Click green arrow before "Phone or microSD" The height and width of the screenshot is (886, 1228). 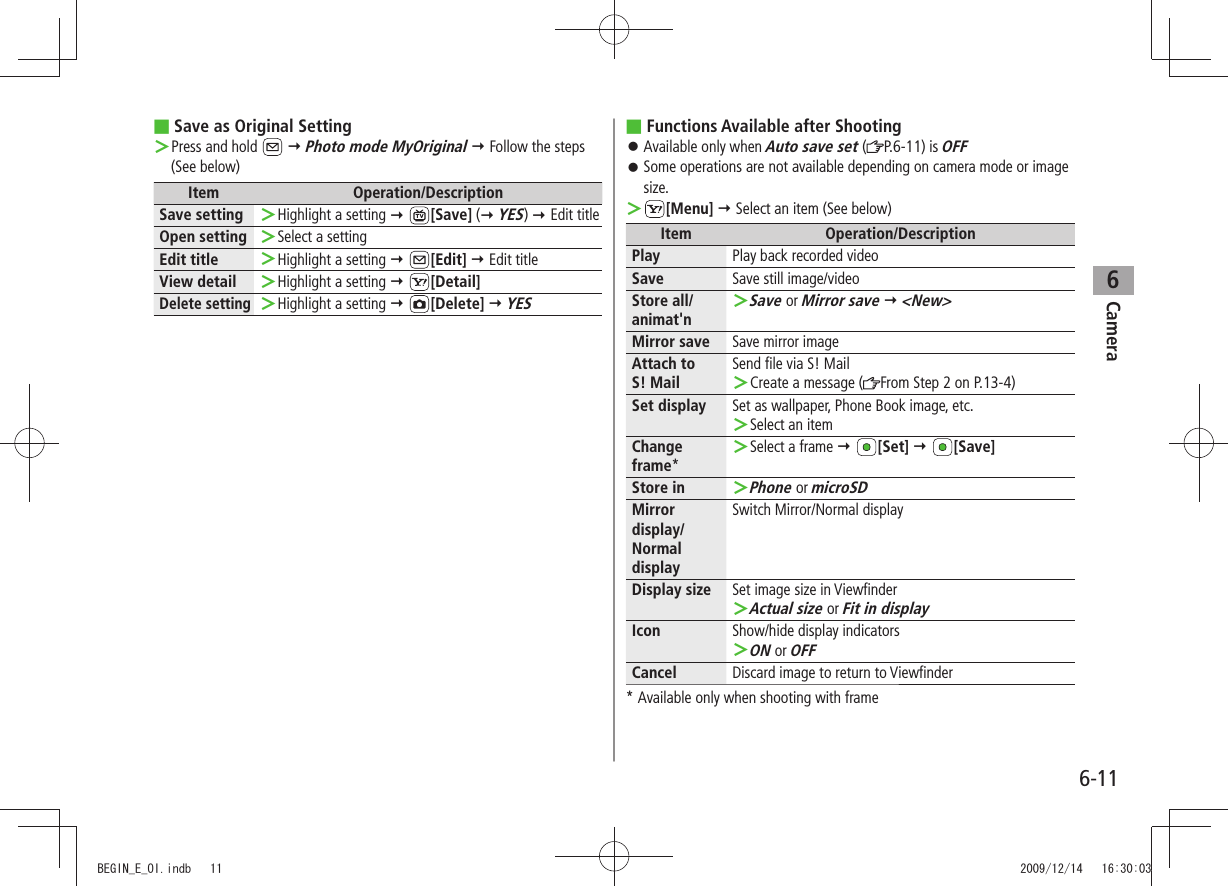pos(740,488)
